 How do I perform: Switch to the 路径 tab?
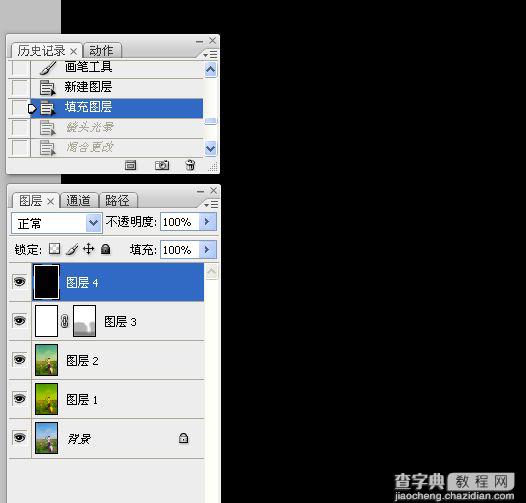coord(117,201)
